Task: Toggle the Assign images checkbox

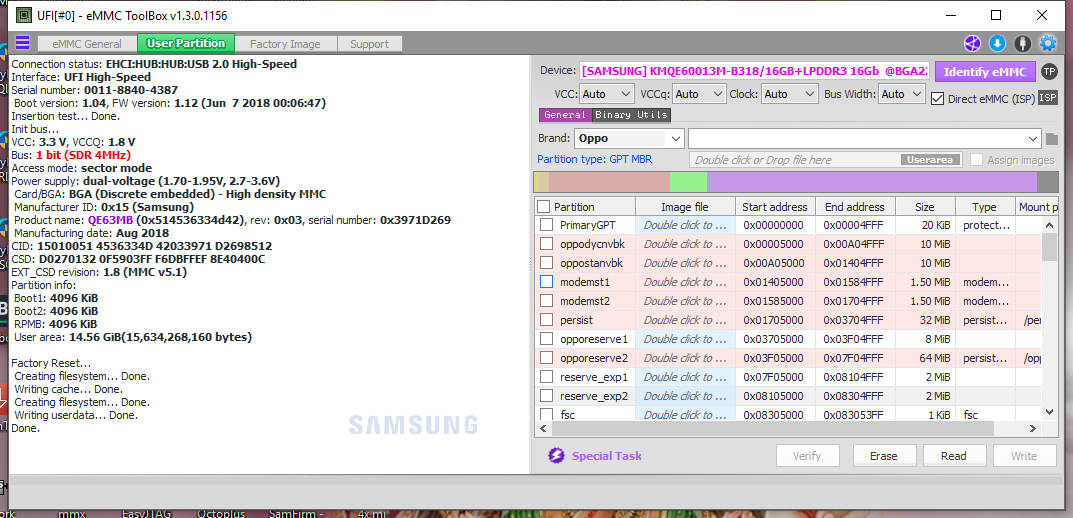Action: coord(976,159)
